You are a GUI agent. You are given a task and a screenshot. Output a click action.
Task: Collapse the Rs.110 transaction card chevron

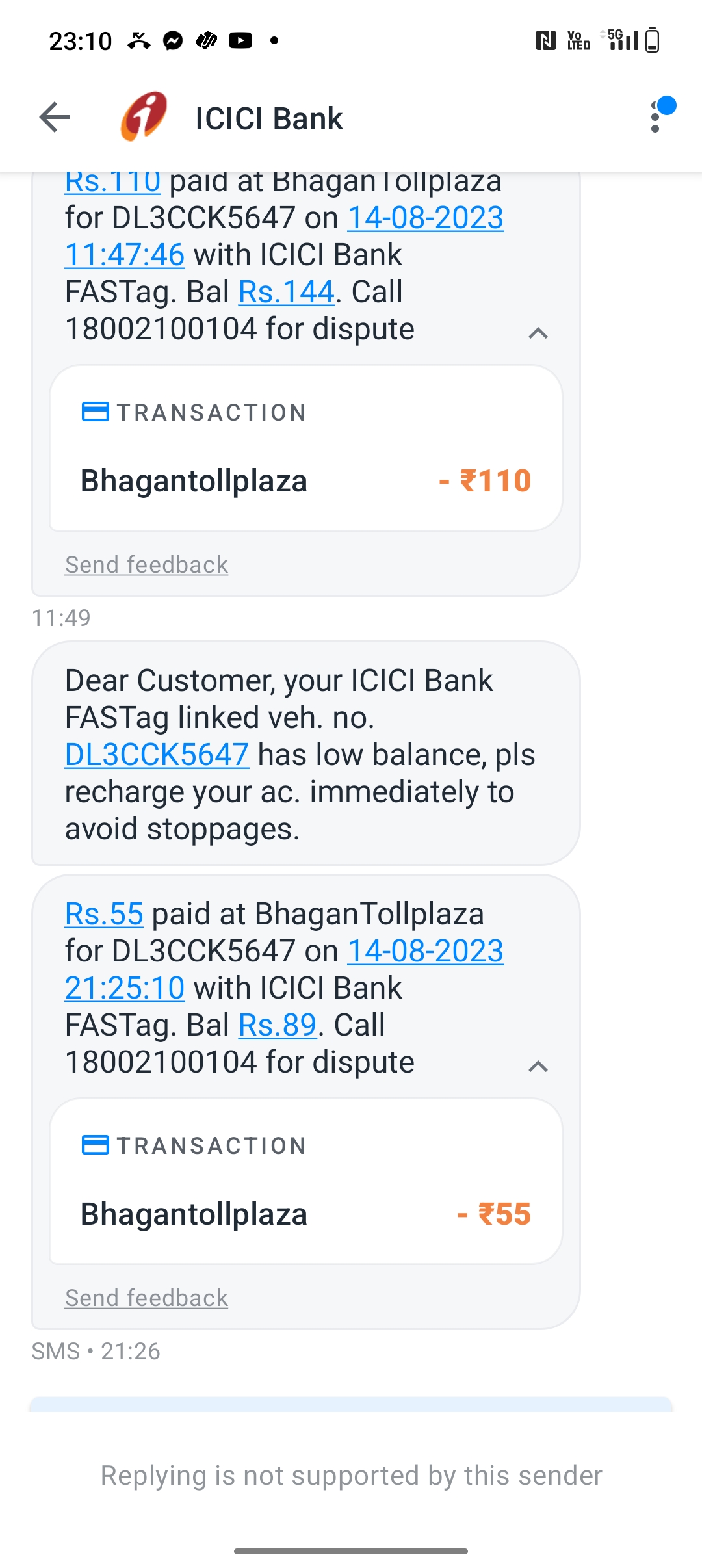click(x=538, y=333)
